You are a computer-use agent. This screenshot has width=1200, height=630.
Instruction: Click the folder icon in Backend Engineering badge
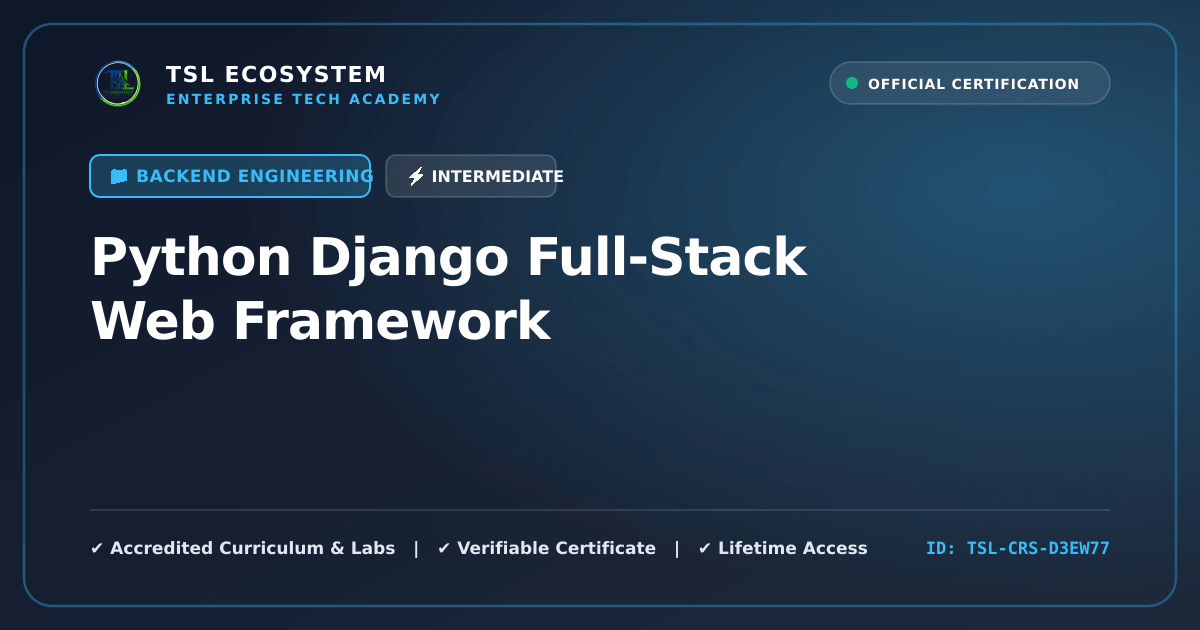[119, 176]
